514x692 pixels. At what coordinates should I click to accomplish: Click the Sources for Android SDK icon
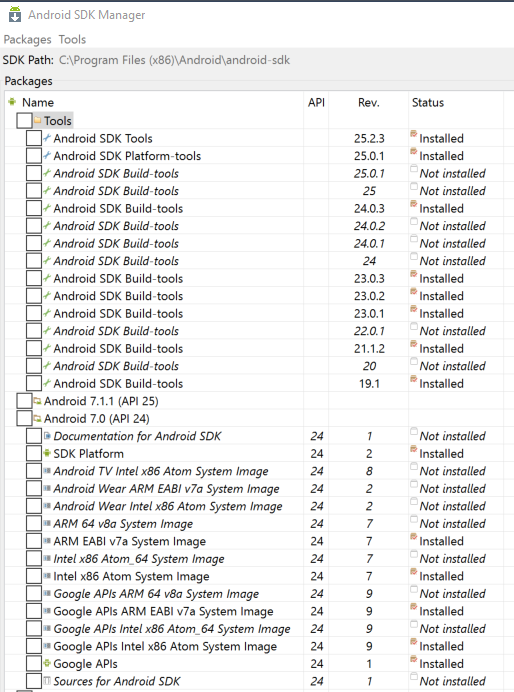47,681
